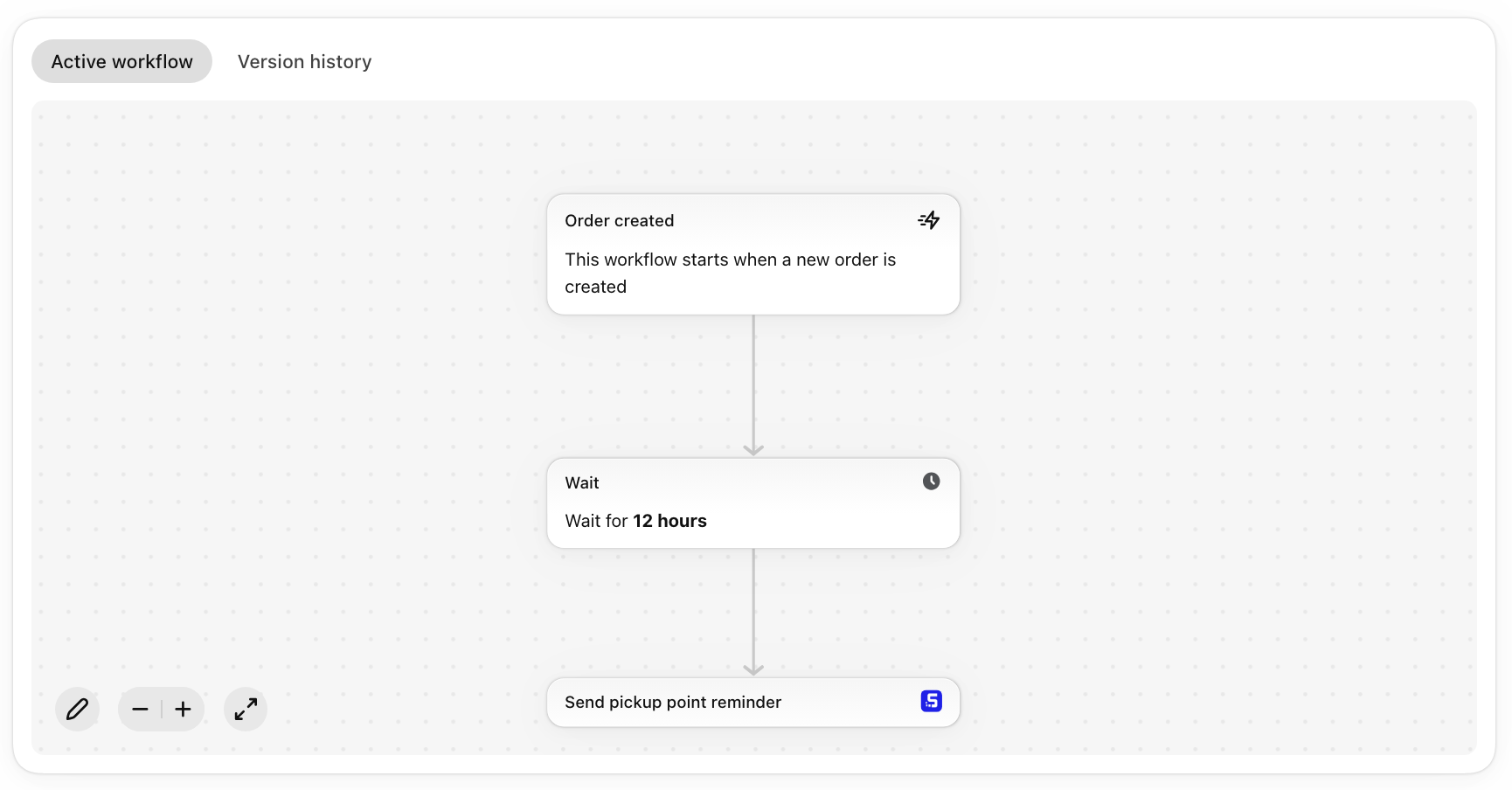This screenshot has height=790, width=1512.
Task: Click the clock icon on Wait node
Action: [x=932, y=482]
